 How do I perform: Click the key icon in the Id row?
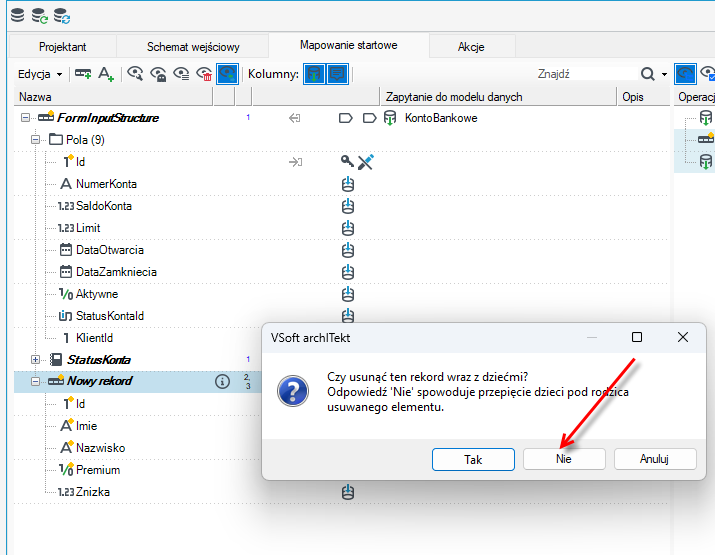pos(347,161)
